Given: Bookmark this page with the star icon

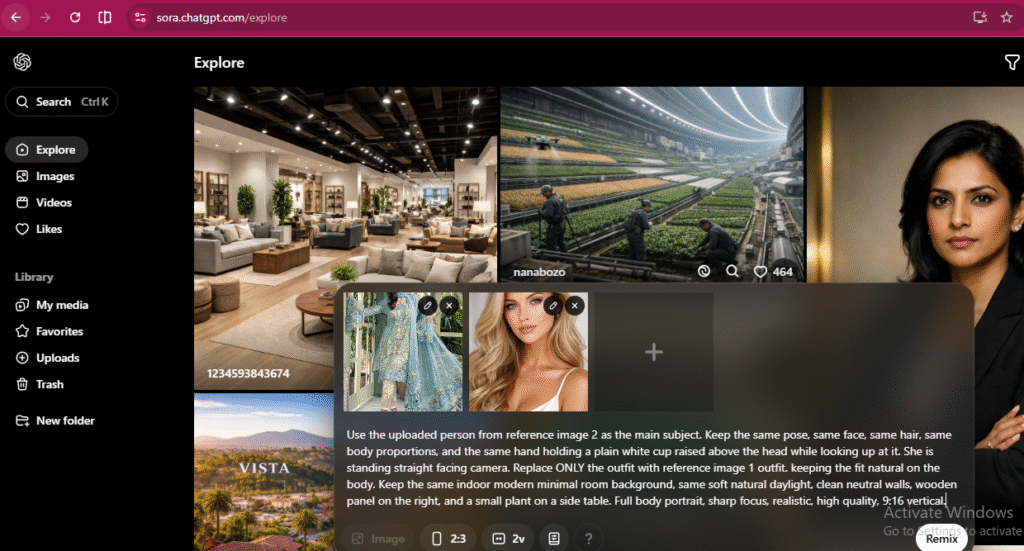Looking at the screenshot, I should coord(1006,17).
